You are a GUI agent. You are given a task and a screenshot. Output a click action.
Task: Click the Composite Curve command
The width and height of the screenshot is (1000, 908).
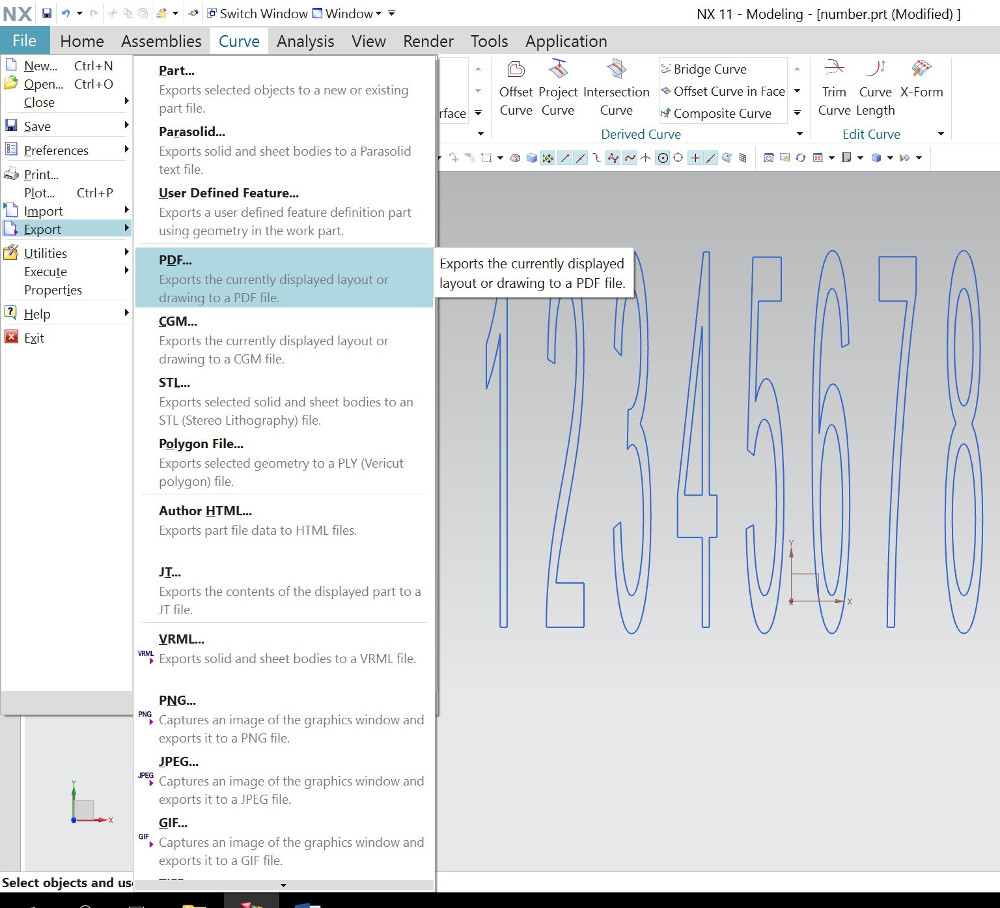(x=716, y=114)
